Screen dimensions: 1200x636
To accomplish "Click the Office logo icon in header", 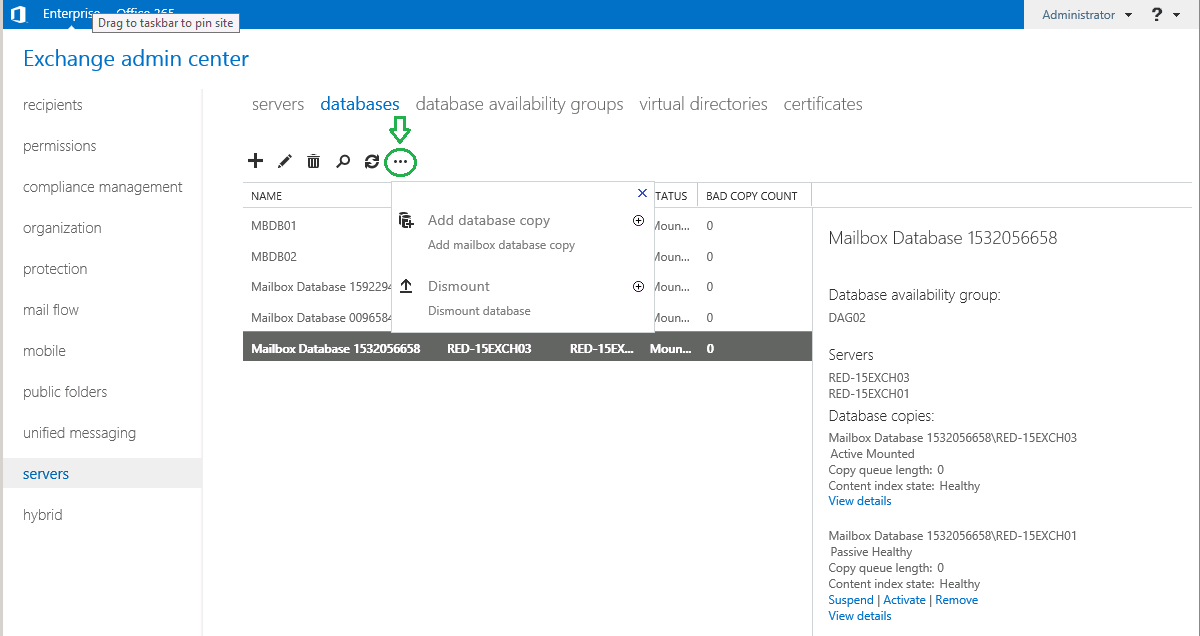I will pyautogui.click(x=18, y=14).
